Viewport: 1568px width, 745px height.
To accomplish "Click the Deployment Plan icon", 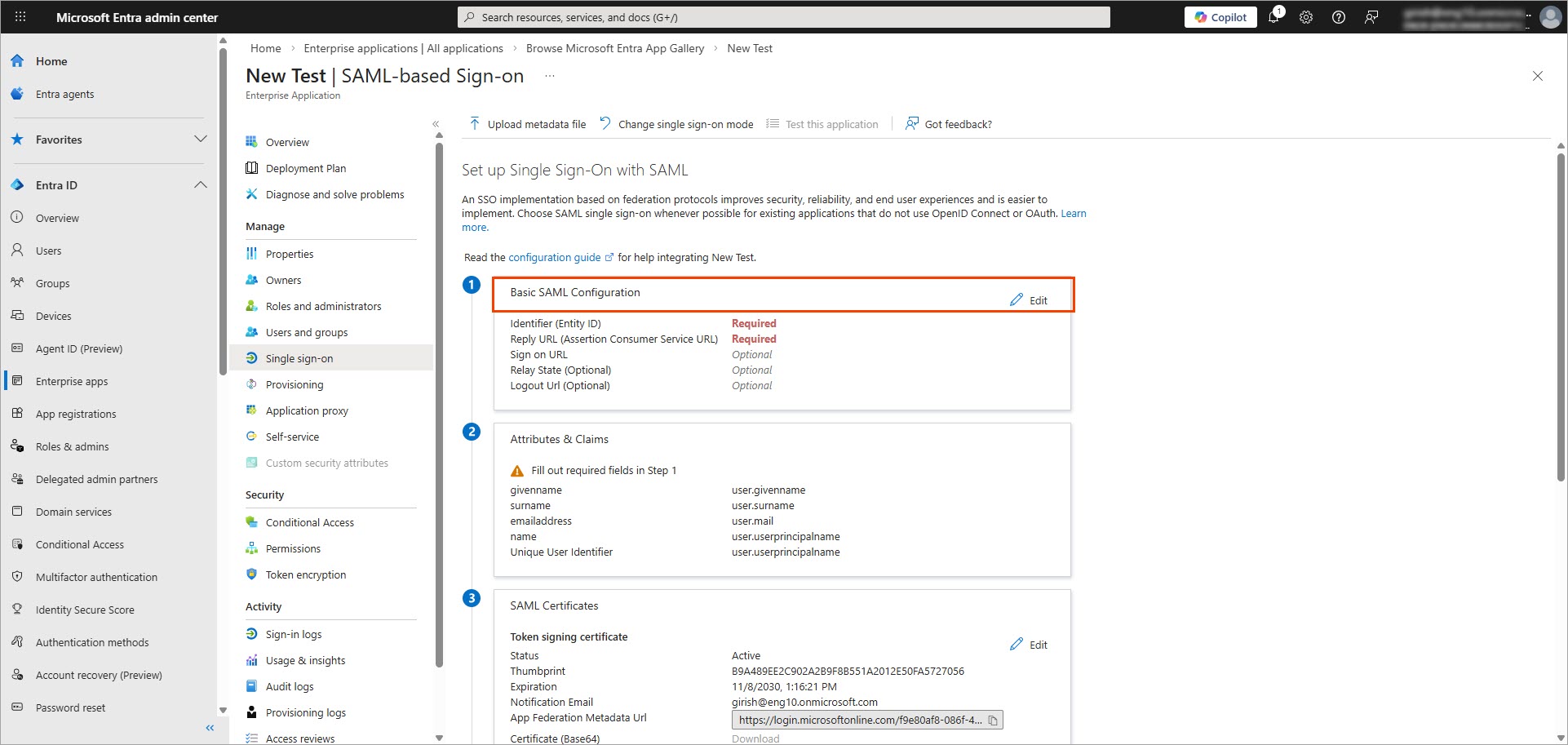I will 251,168.
